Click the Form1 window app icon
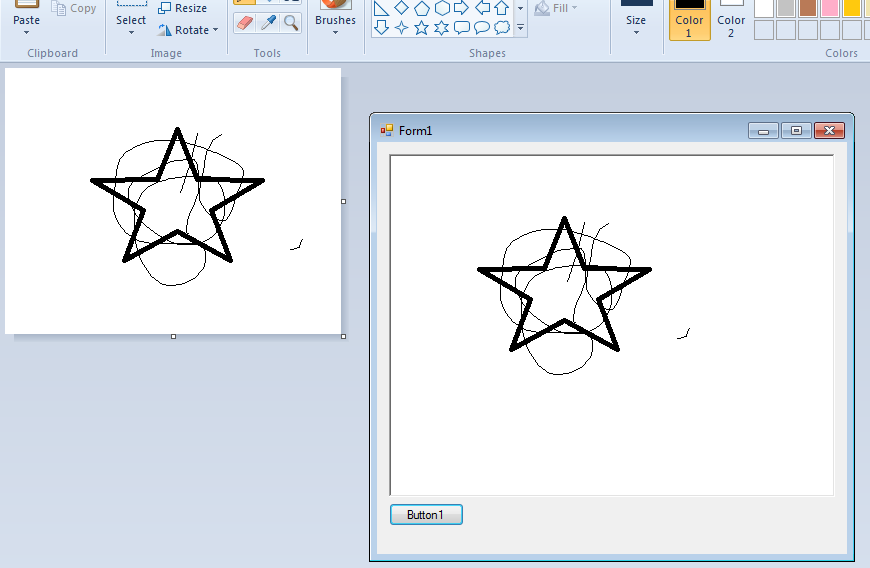This screenshot has width=870, height=568. [387, 130]
